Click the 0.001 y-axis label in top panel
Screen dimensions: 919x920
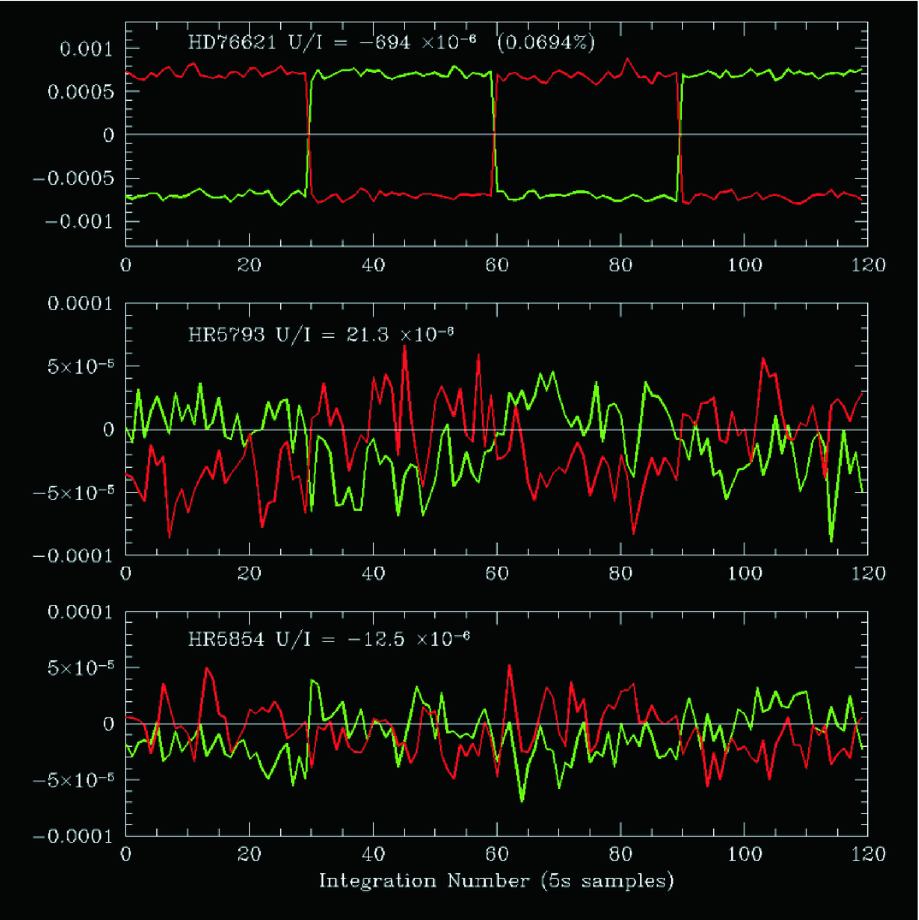pyautogui.click(x=87, y=48)
